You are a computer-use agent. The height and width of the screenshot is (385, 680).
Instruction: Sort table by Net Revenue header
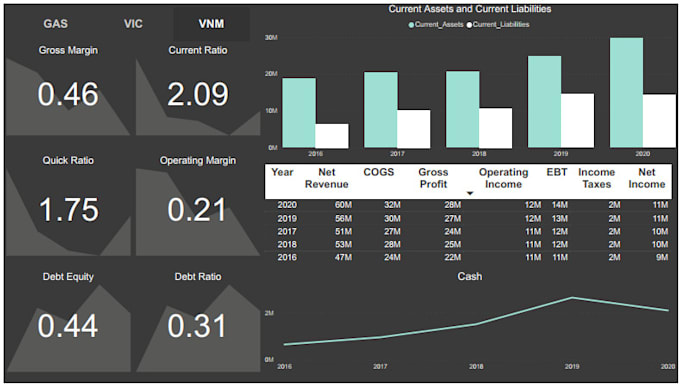[x=327, y=178]
